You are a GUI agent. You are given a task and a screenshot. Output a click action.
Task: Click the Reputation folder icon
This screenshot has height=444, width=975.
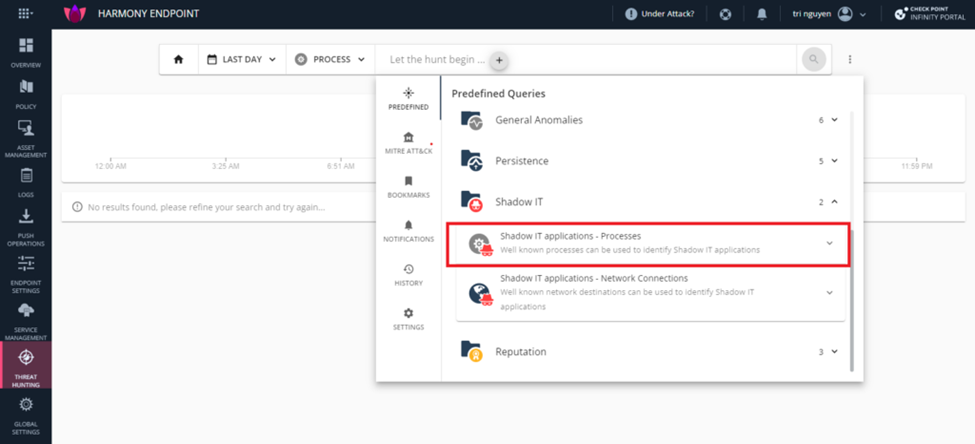[x=471, y=351]
